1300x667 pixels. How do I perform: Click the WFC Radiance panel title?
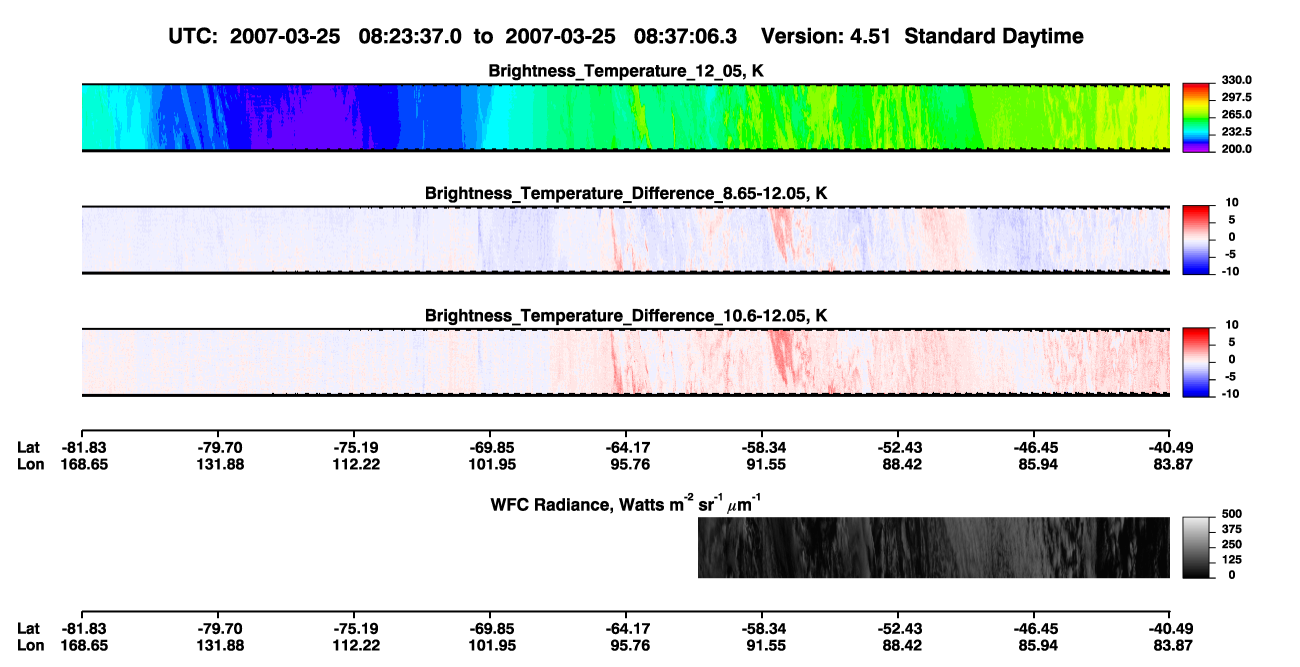click(x=628, y=503)
